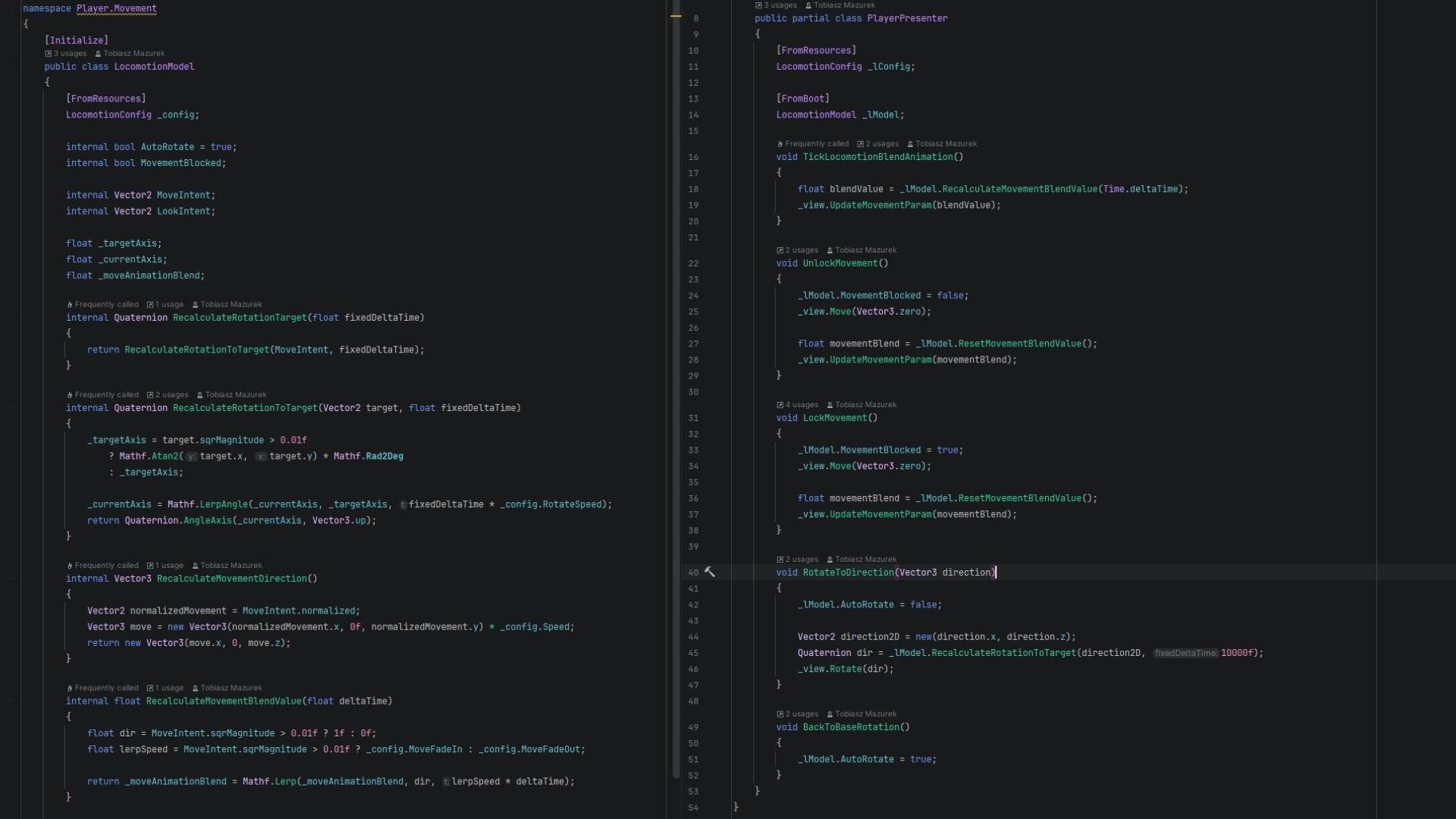Click yellow warning mark atop left scrollbar
This screenshot has height=819, width=1456.
point(676,16)
